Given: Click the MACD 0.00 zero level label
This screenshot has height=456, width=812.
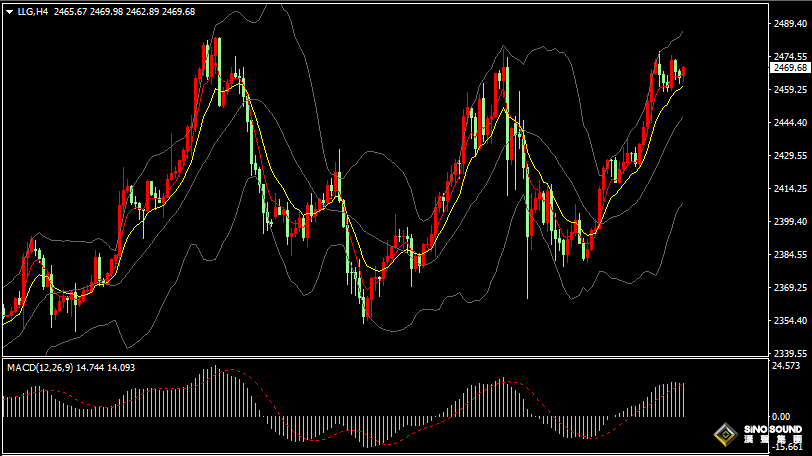Looking at the screenshot, I should tap(782, 416).
